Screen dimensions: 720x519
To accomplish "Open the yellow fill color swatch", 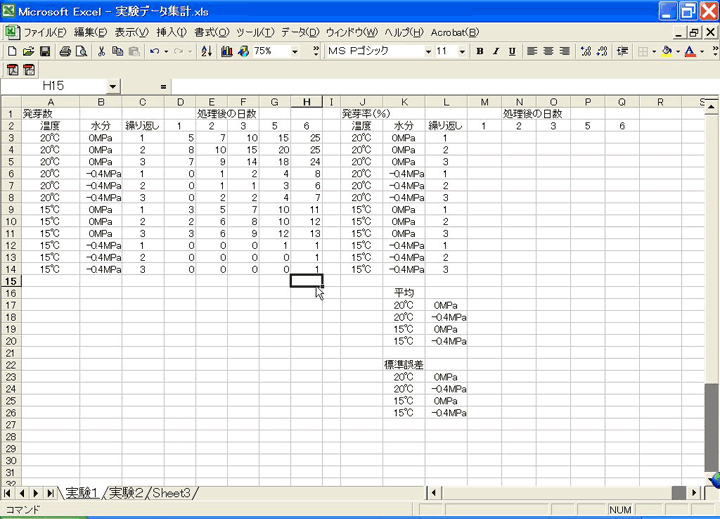I will pos(666,51).
